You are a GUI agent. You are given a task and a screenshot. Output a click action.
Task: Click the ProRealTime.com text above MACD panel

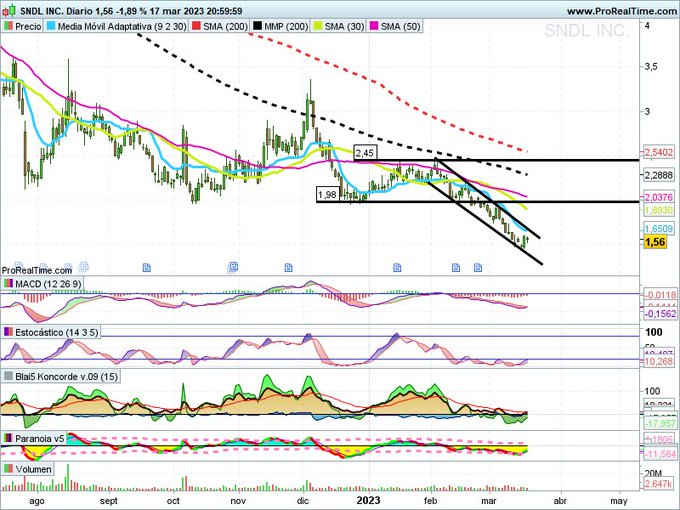37,271
